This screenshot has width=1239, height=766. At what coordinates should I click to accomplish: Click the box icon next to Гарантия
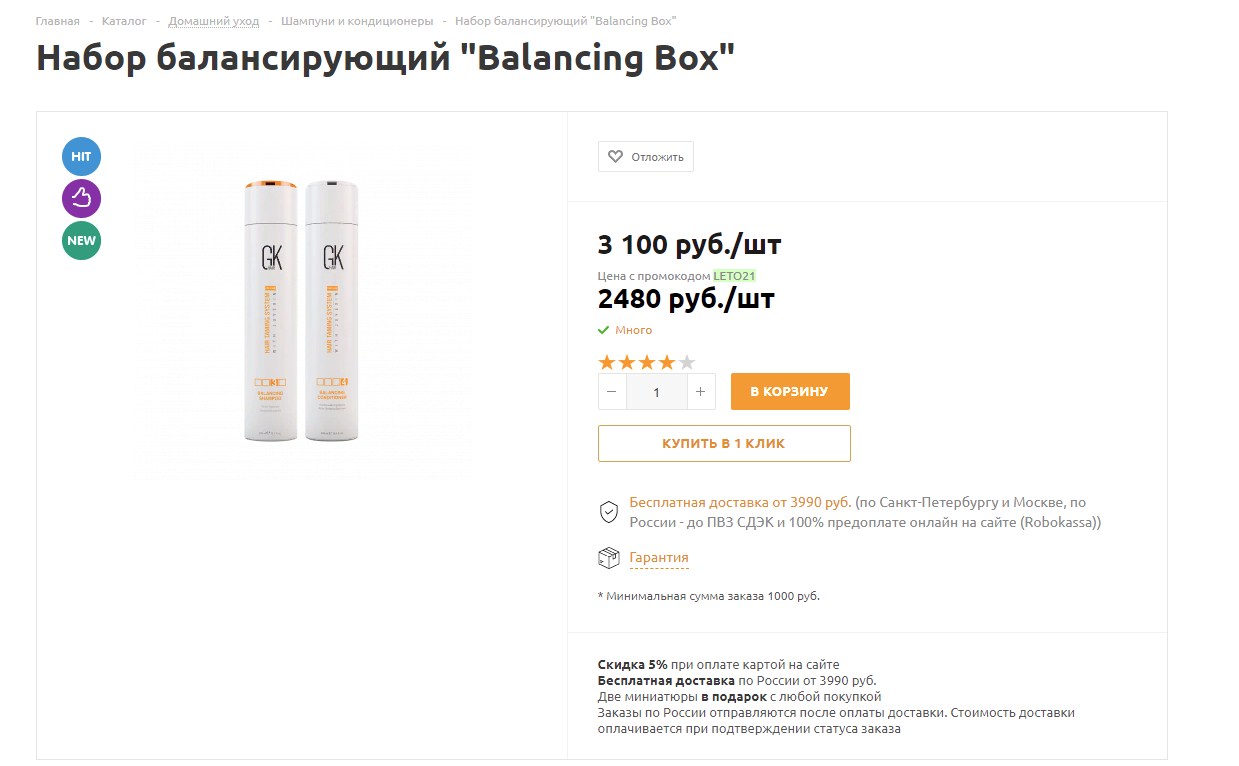[608, 558]
